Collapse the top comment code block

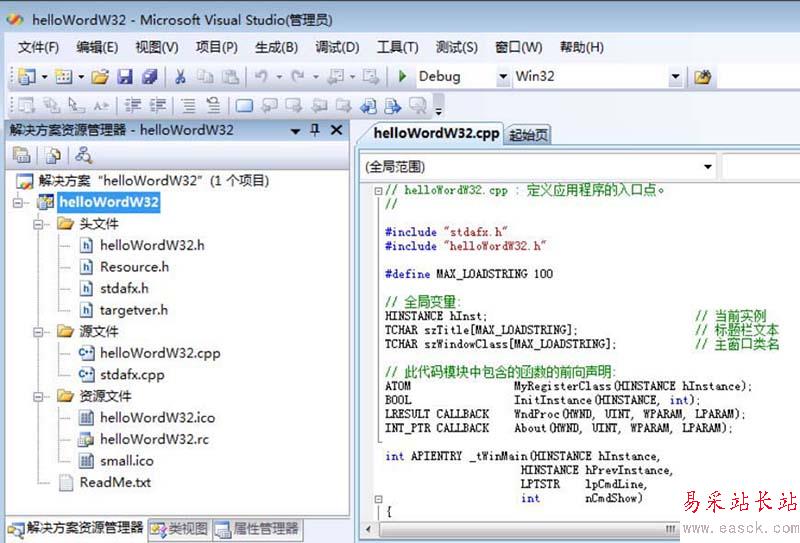(378, 191)
